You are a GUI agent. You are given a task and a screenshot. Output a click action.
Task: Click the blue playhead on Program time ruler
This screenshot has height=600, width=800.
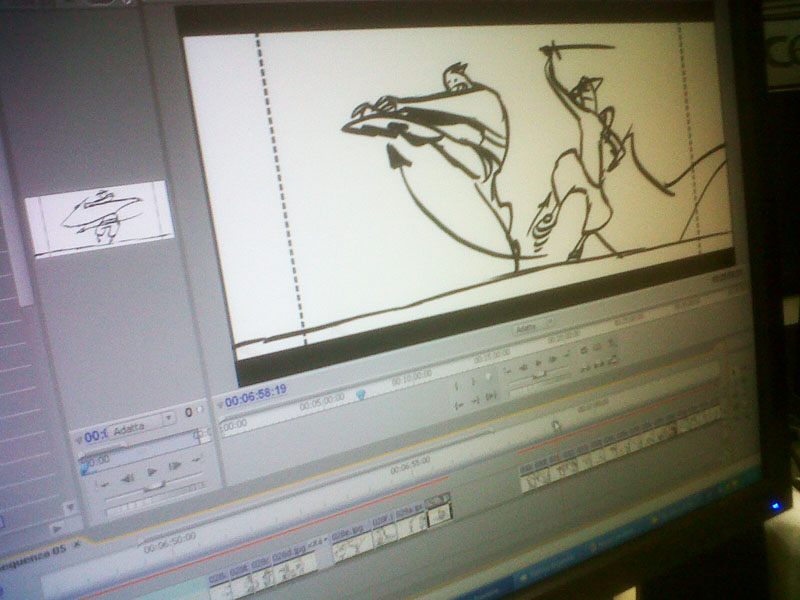pyautogui.click(x=361, y=394)
